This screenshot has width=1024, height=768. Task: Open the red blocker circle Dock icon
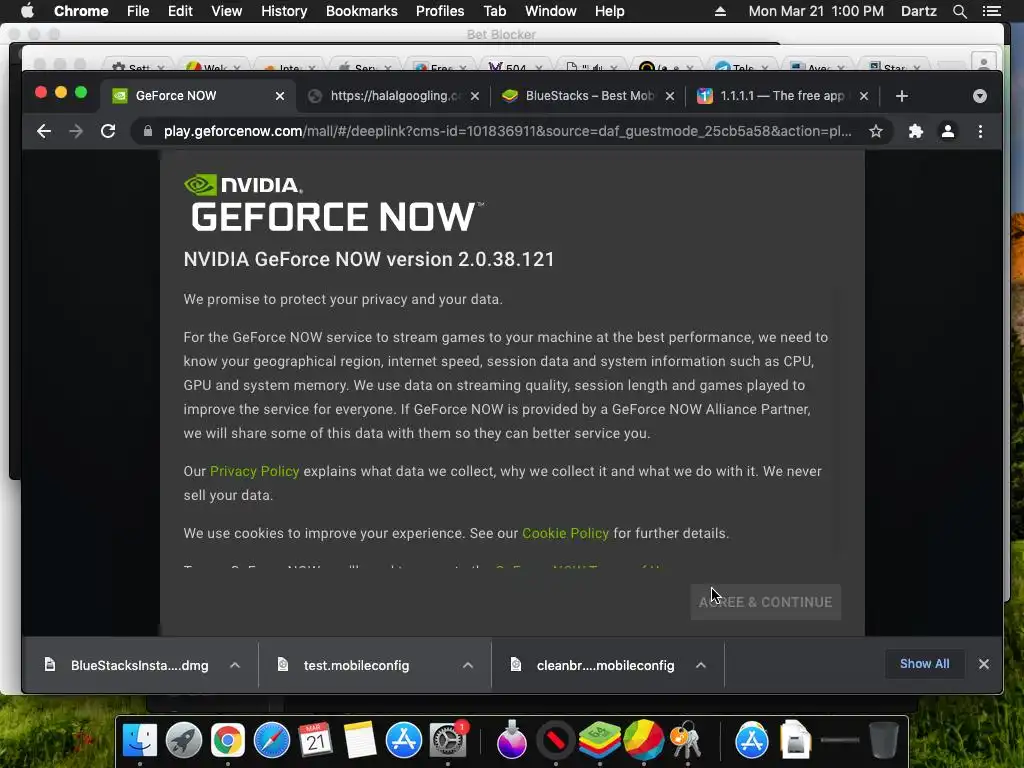tap(556, 741)
